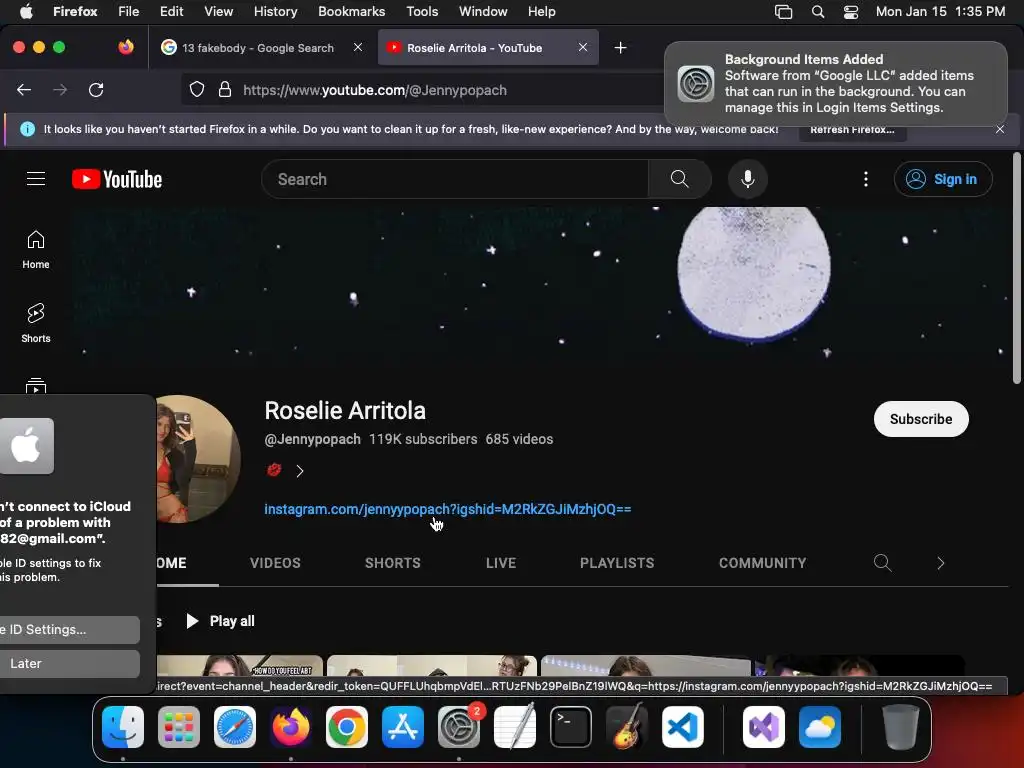Show site security padlock info
Image resolution: width=1024 pixels, height=768 pixels.
tap(225, 89)
